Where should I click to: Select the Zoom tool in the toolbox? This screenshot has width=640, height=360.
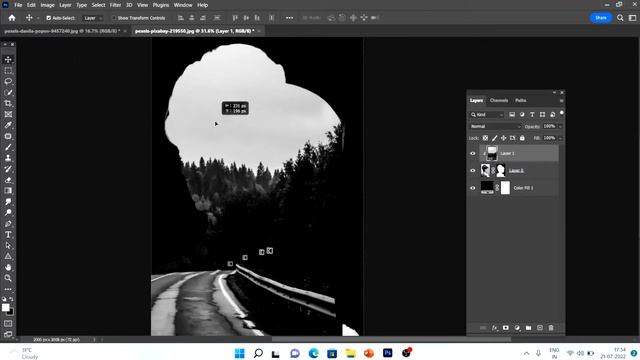8,278
